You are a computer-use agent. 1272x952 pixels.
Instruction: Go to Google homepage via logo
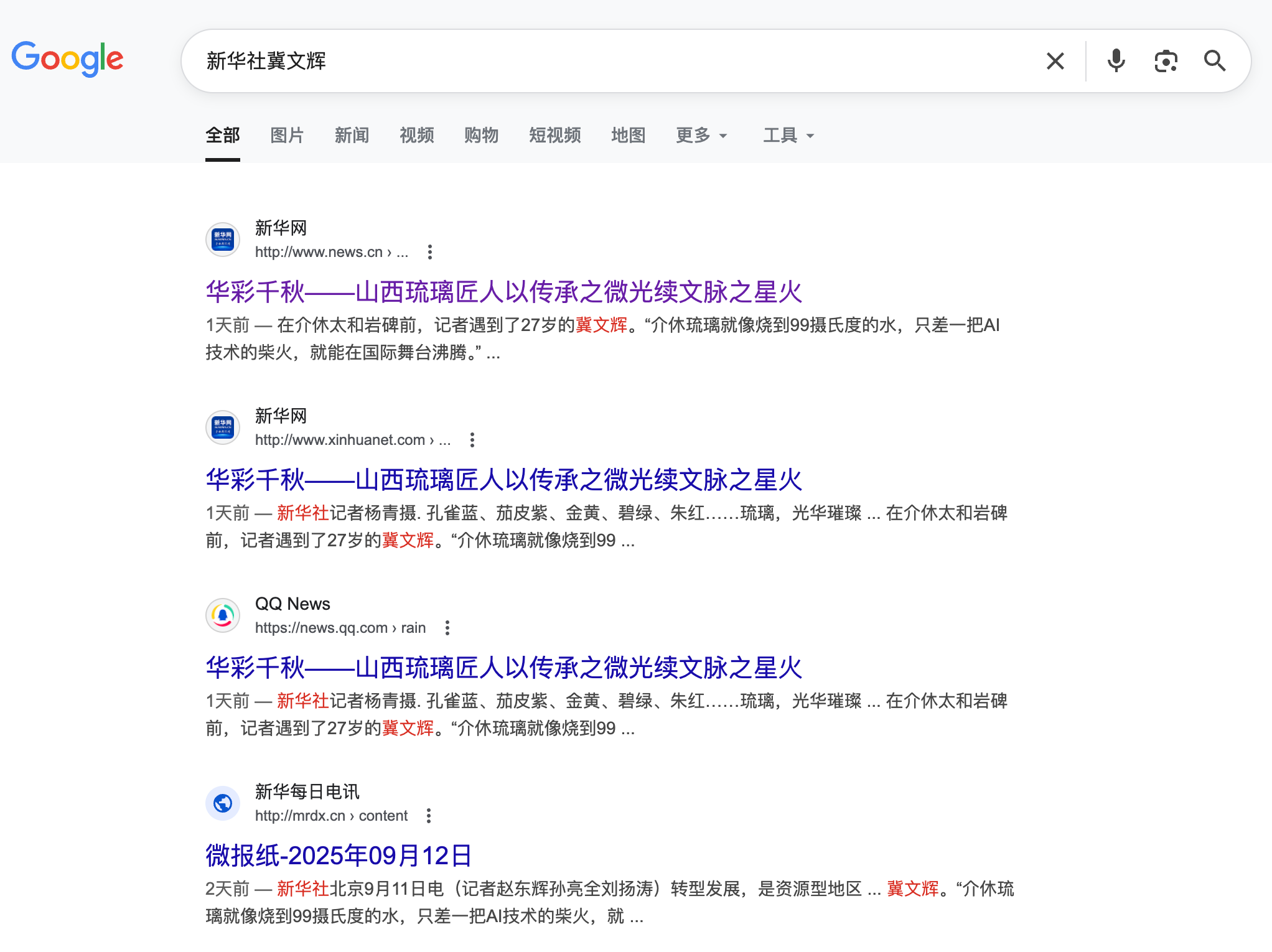[x=67, y=58]
